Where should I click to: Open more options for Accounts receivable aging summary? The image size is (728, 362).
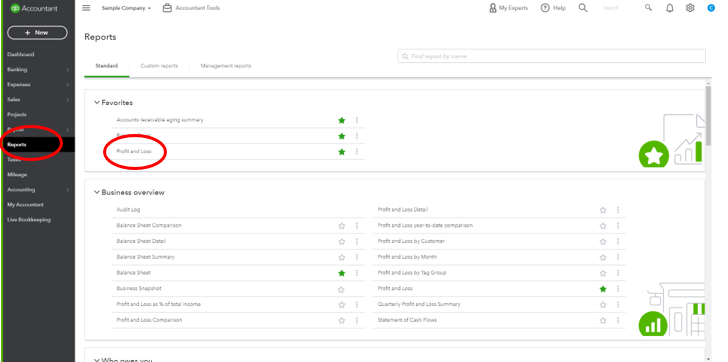[x=357, y=120]
